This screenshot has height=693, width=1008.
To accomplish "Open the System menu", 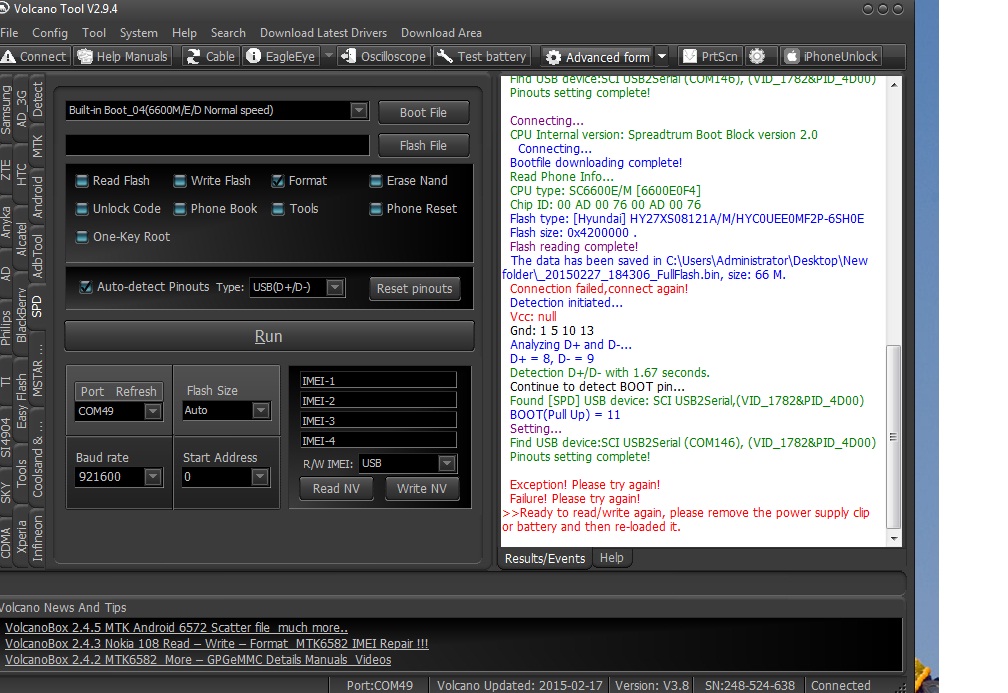I will [138, 33].
